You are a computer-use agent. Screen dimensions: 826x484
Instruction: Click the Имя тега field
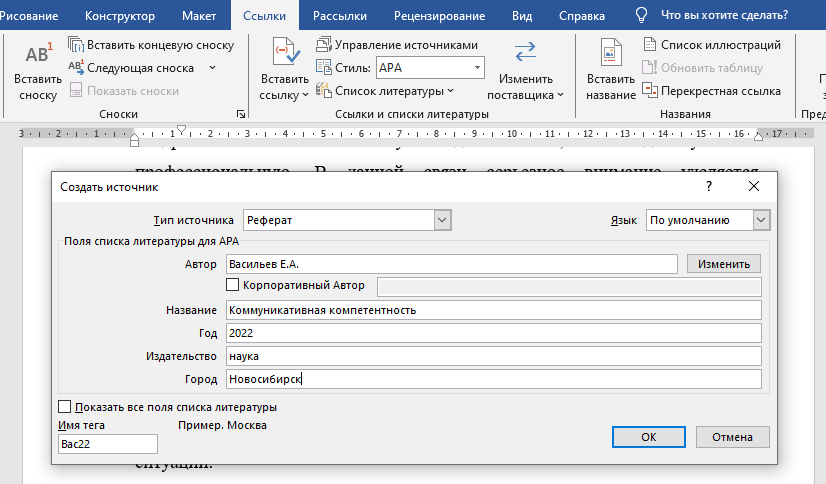[108, 444]
